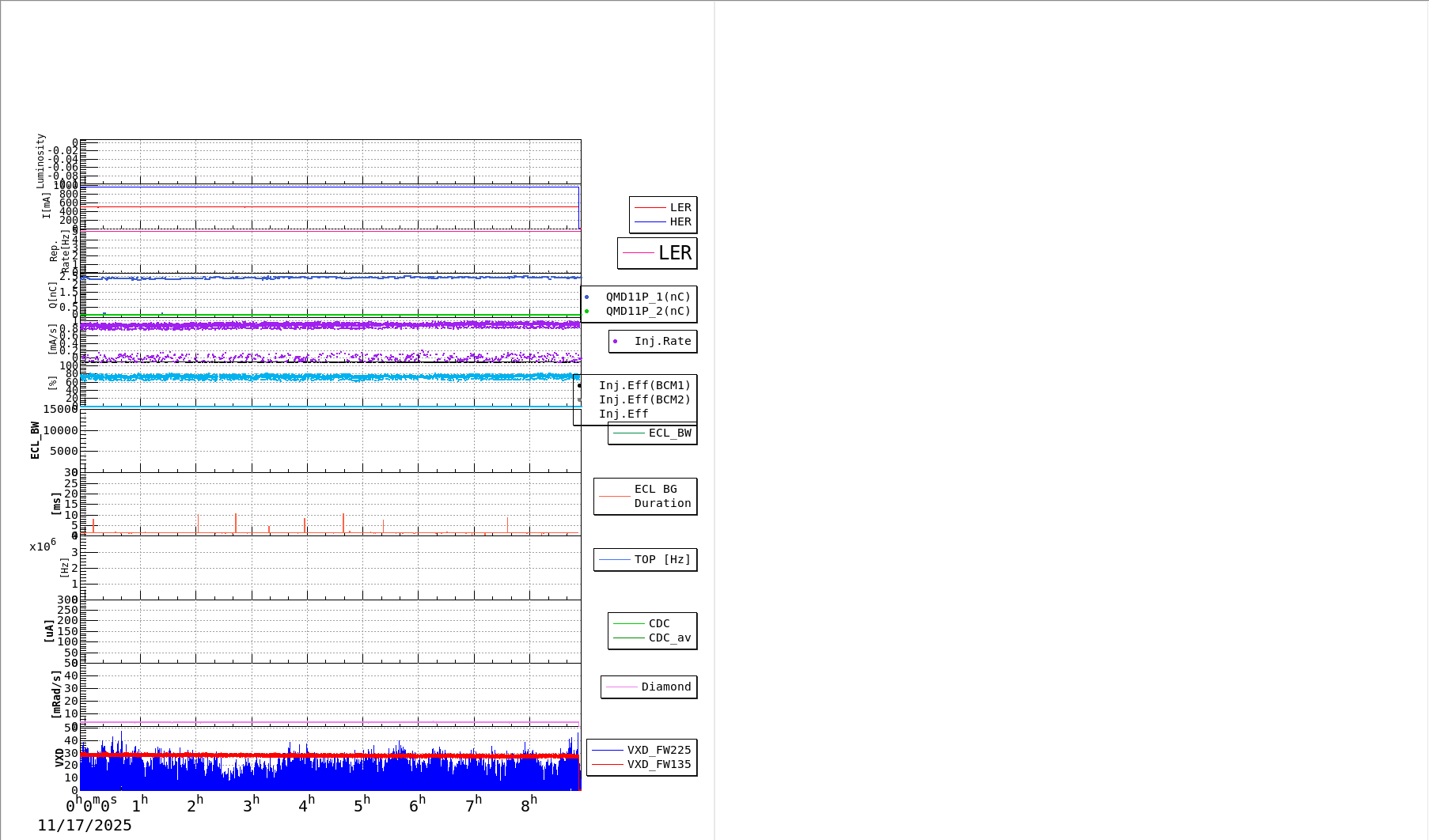
Task: Select the large LER repetition rate legend
Action: pyautogui.click(x=658, y=253)
